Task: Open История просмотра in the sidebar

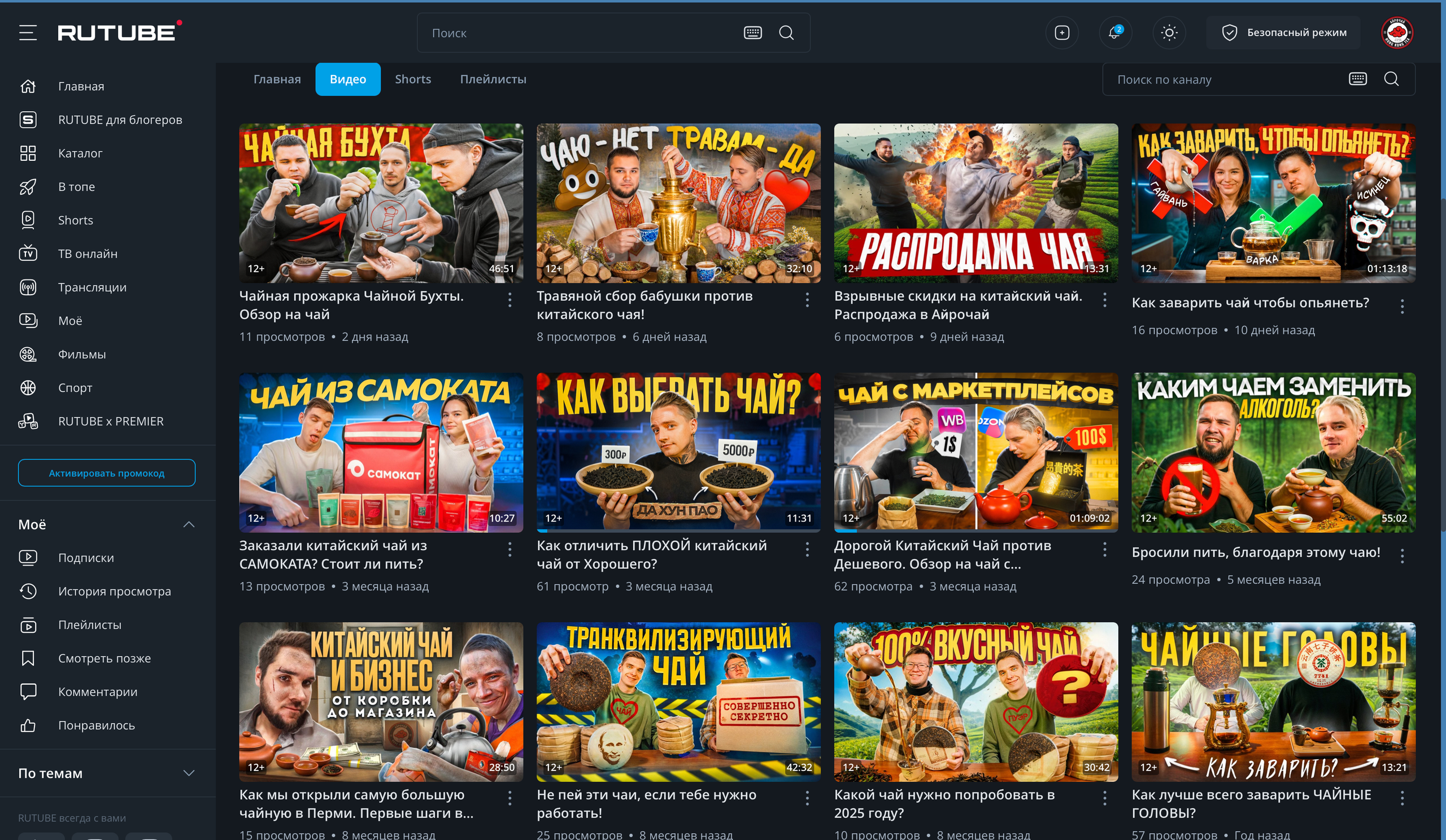Action: pyautogui.click(x=114, y=591)
